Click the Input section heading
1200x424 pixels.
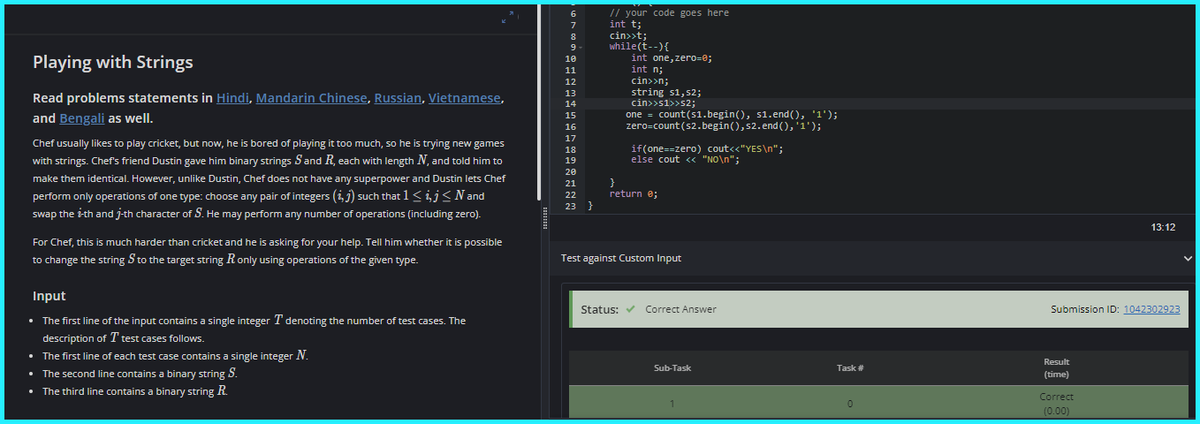[50, 296]
